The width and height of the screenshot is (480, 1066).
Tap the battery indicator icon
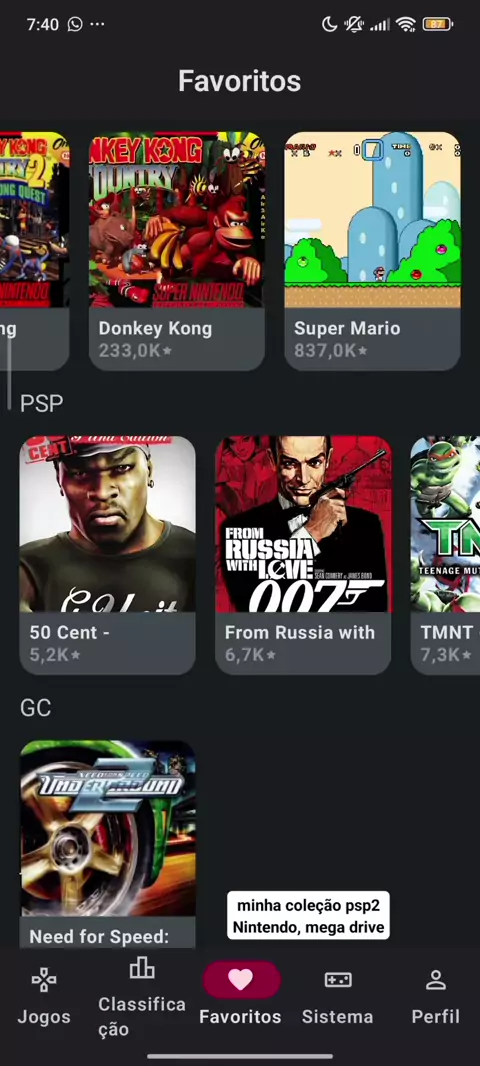(x=437, y=24)
